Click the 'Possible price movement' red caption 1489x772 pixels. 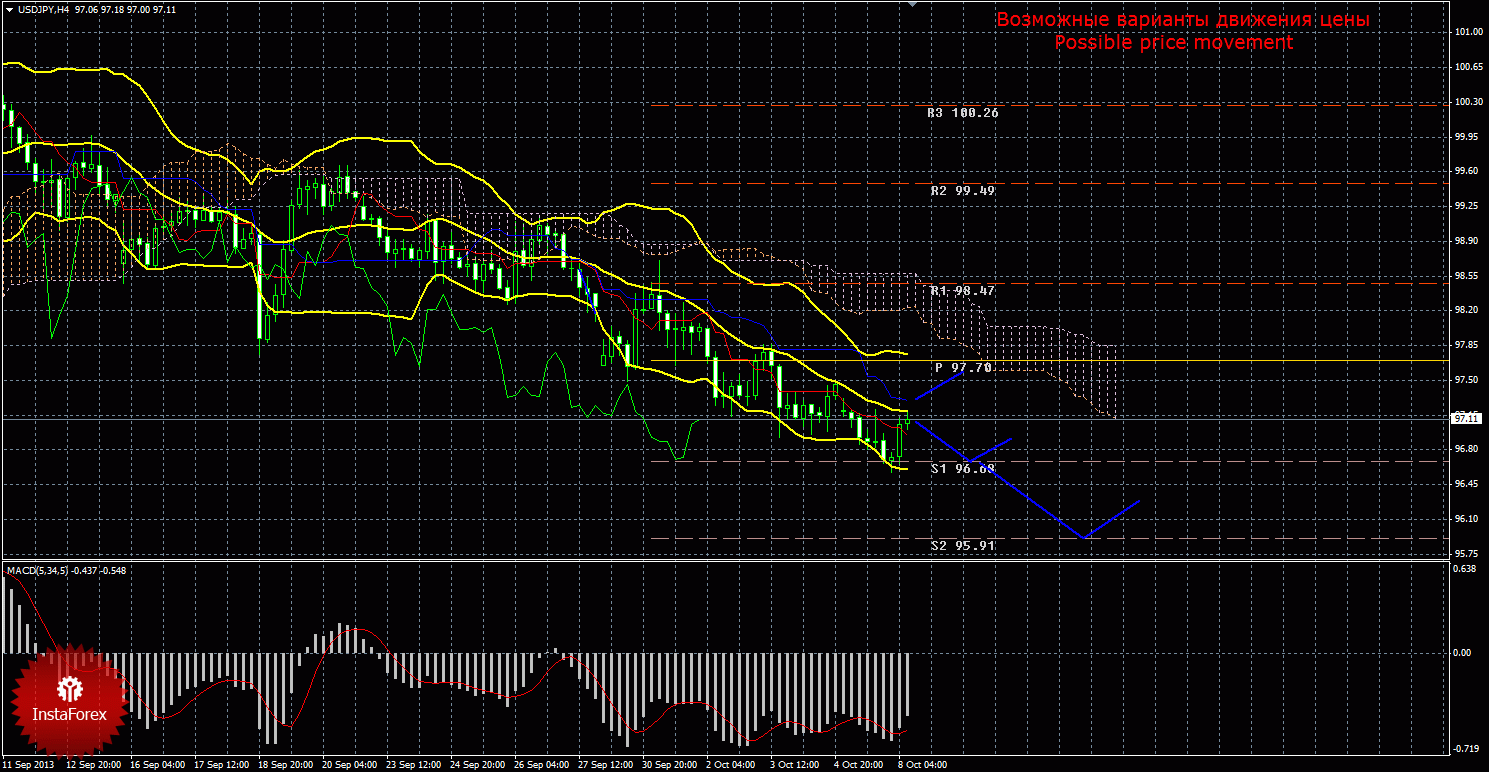tap(1174, 43)
